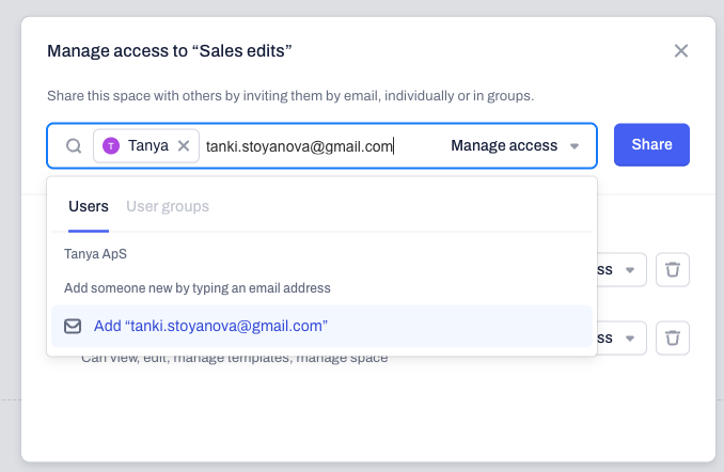Expand the first member's access dropdown
Image resolution: width=724 pixels, height=472 pixels.
(621, 270)
